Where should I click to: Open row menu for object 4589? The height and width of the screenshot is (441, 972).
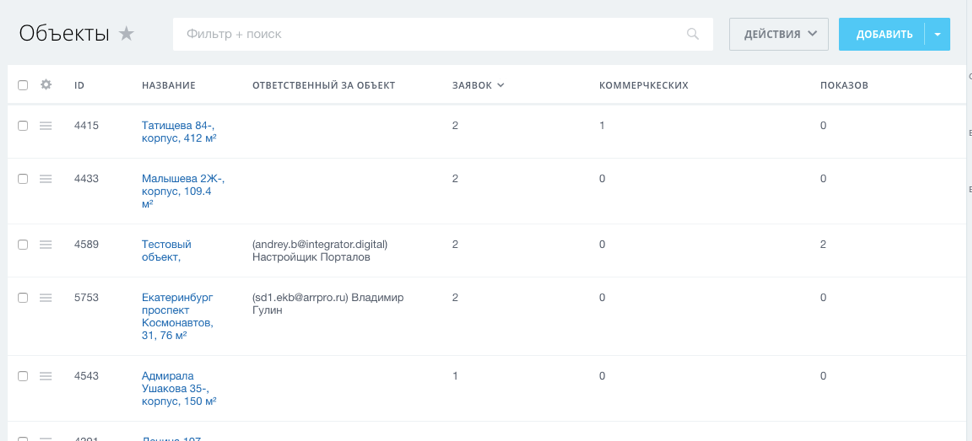46,244
